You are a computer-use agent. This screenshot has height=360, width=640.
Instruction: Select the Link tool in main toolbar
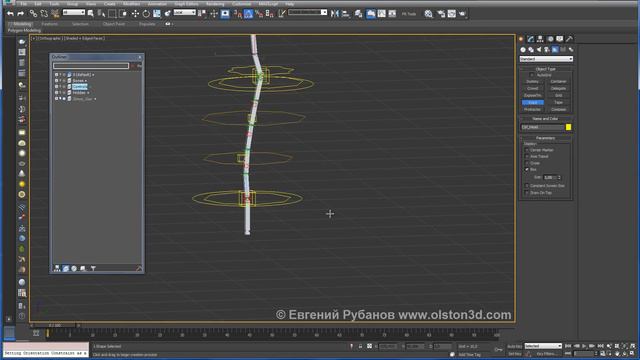[x=33, y=13]
